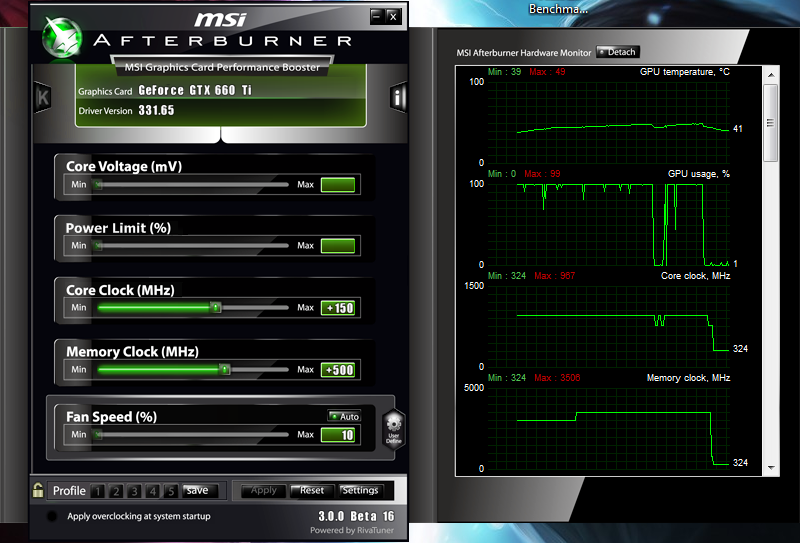This screenshot has width=800, height=543.
Task: Click the Core Clock slider handle
Action: (216, 307)
